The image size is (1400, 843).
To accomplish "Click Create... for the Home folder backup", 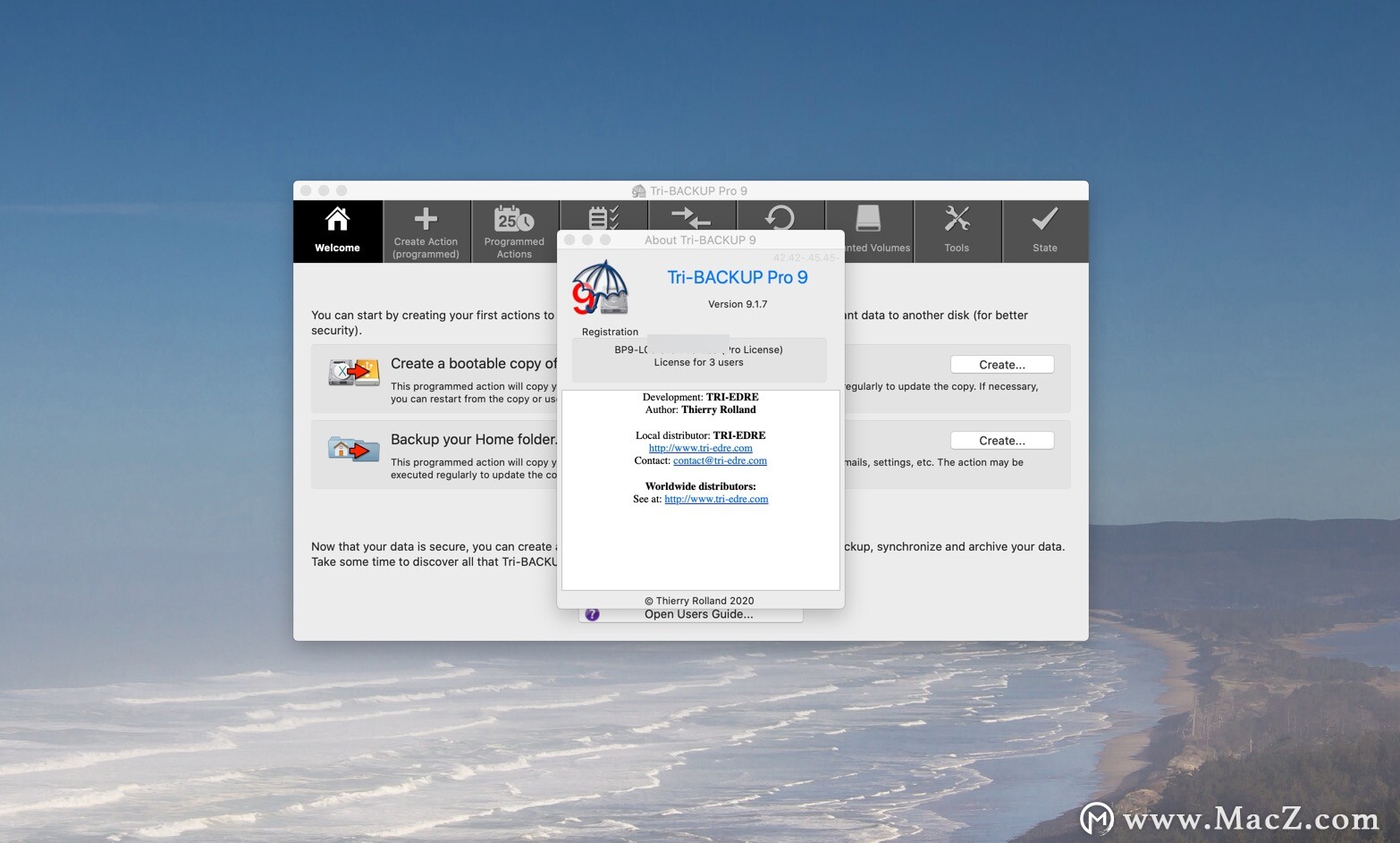I will click(1002, 441).
